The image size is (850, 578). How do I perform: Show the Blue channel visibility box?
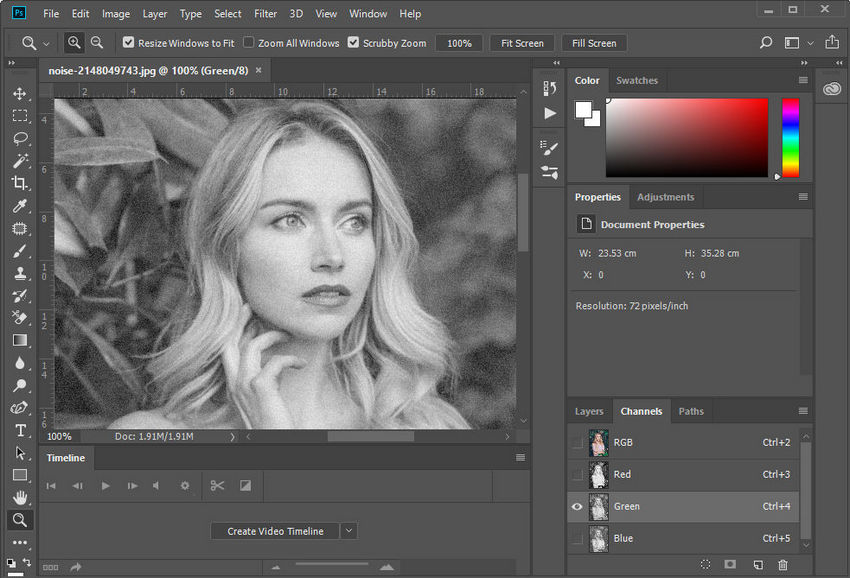point(577,538)
